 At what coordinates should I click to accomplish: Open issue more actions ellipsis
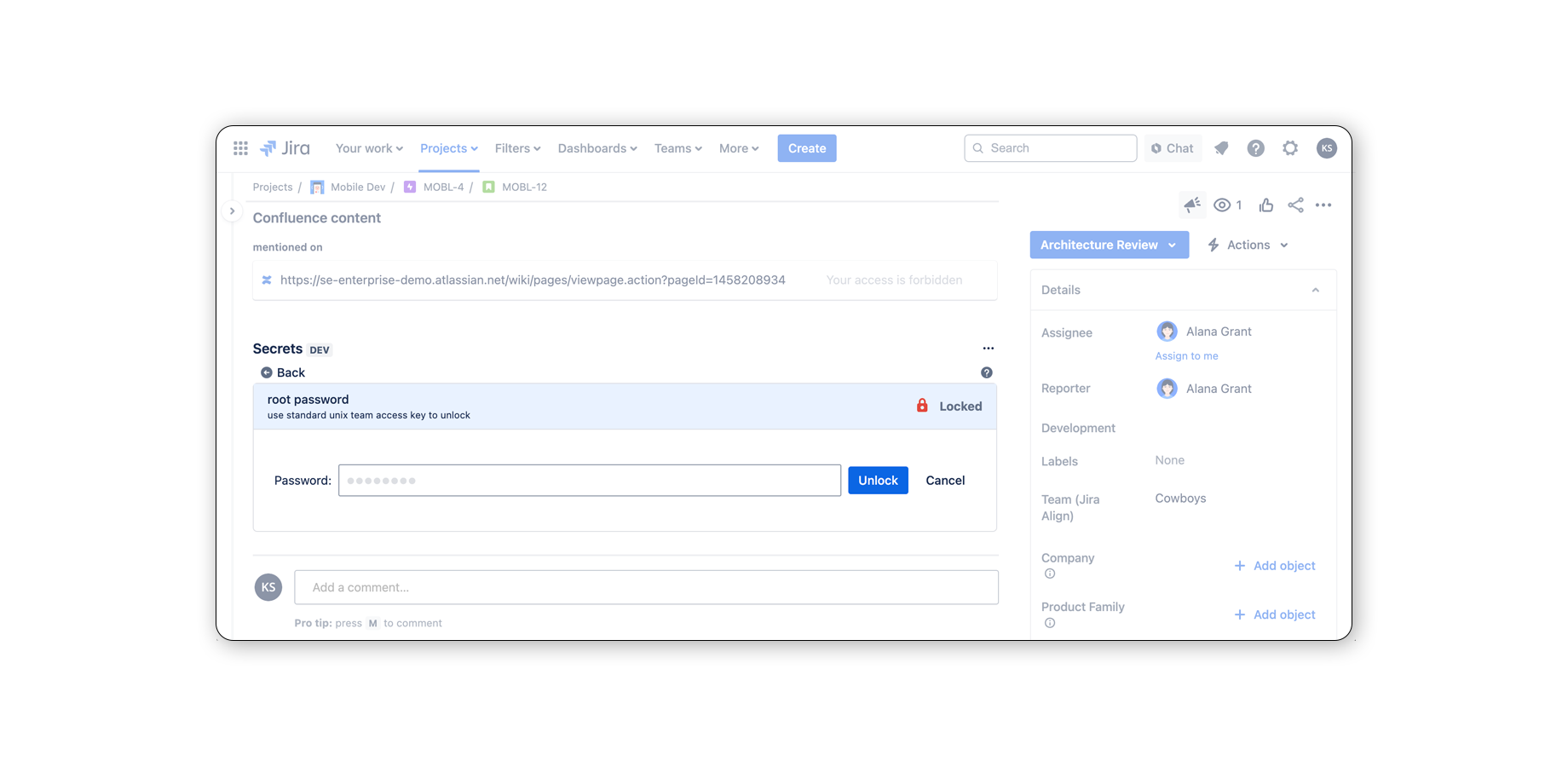(x=1323, y=205)
